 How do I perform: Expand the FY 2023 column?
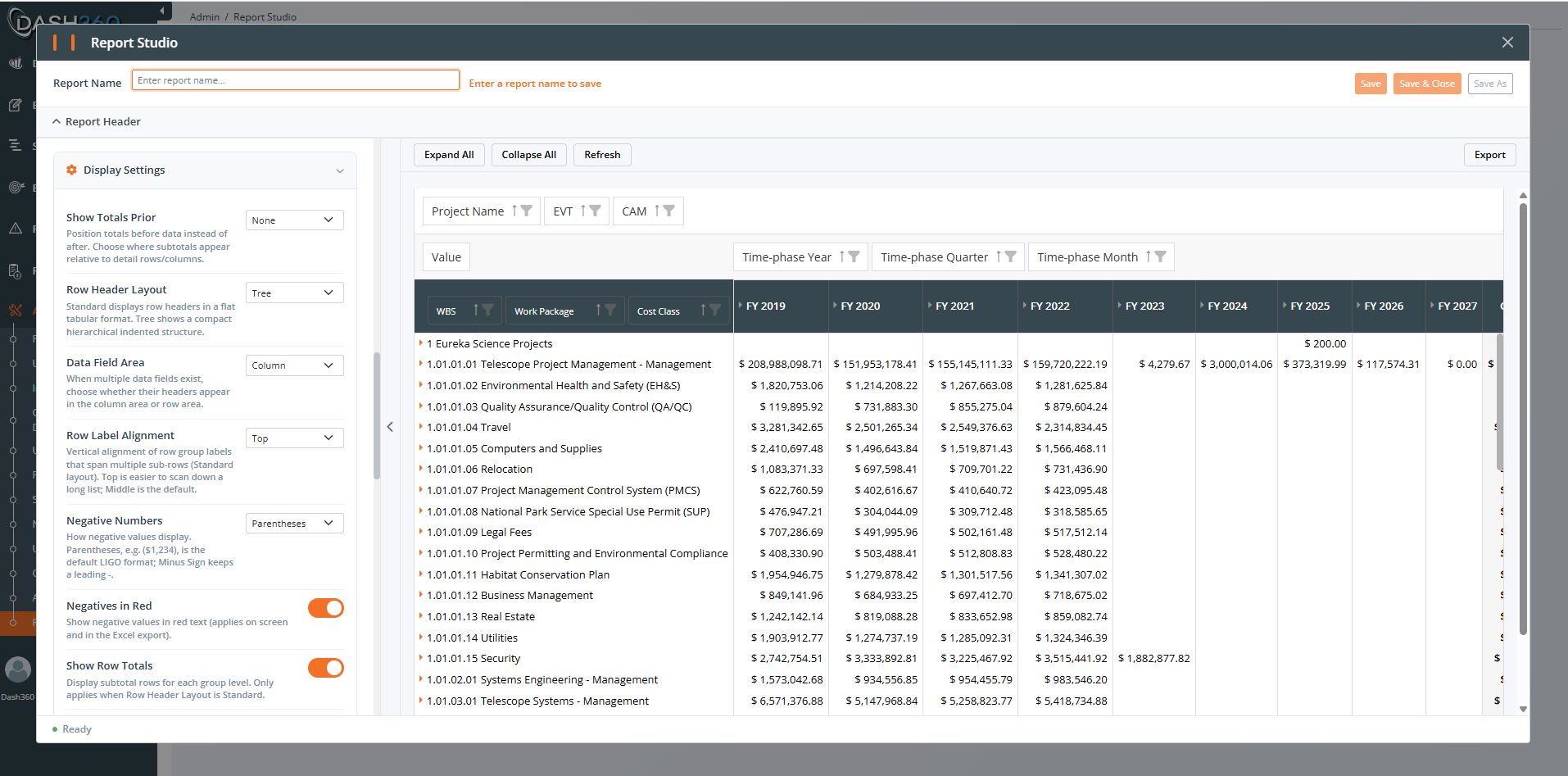(1120, 306)
